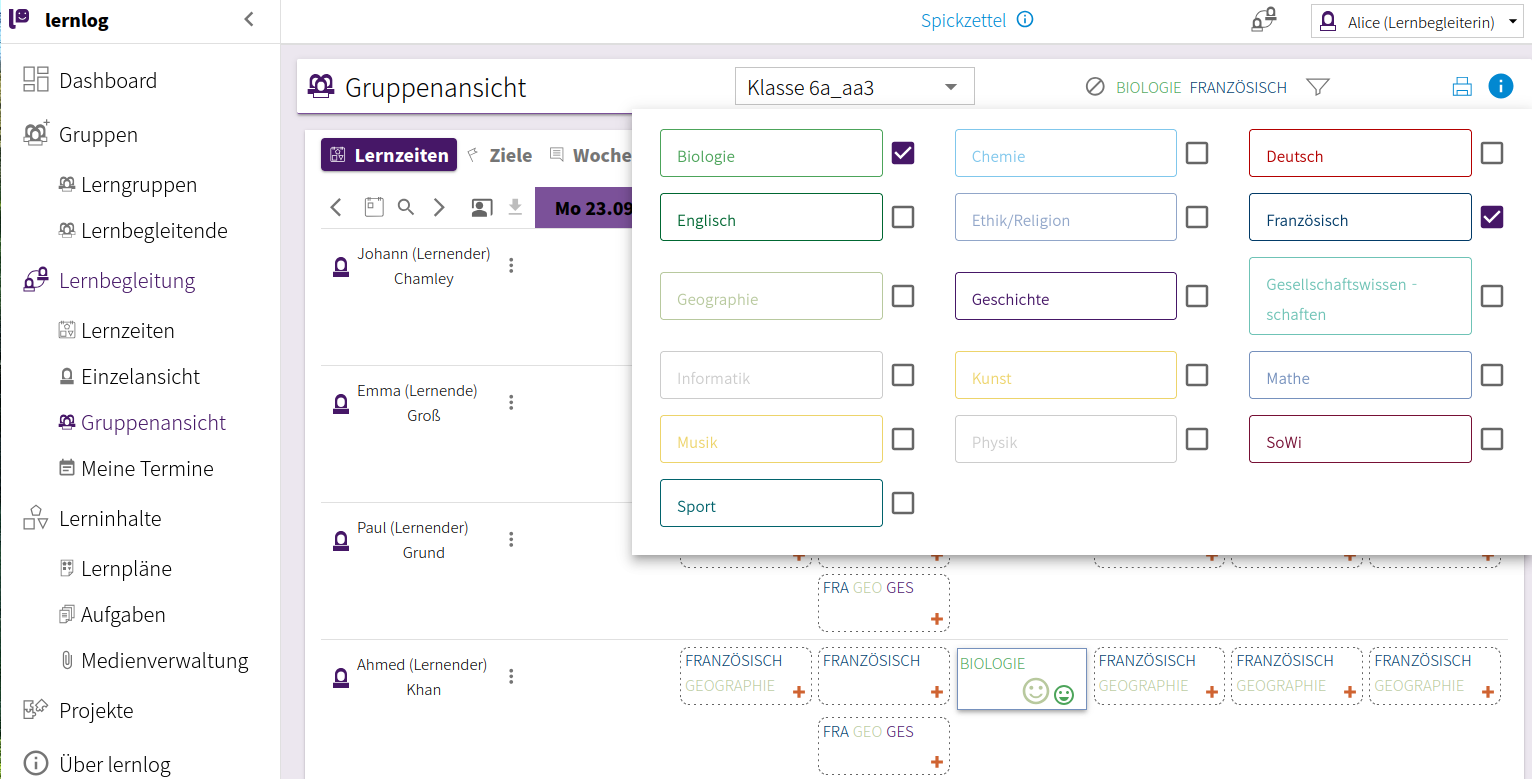Clear the subject filter with the ban icon
This screenshot has width=1532, height=779.
[x=1095, y=87]
